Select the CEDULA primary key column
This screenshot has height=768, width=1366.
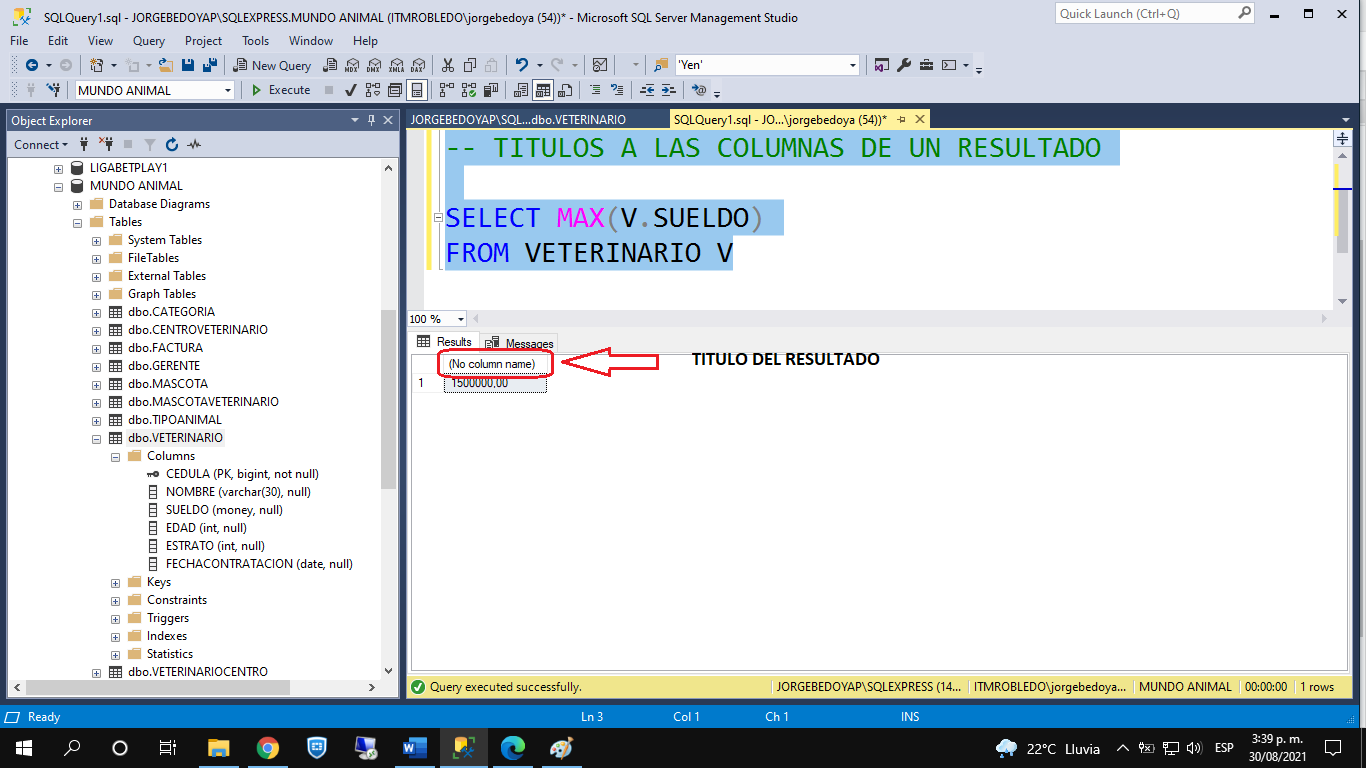pos(242,474)
